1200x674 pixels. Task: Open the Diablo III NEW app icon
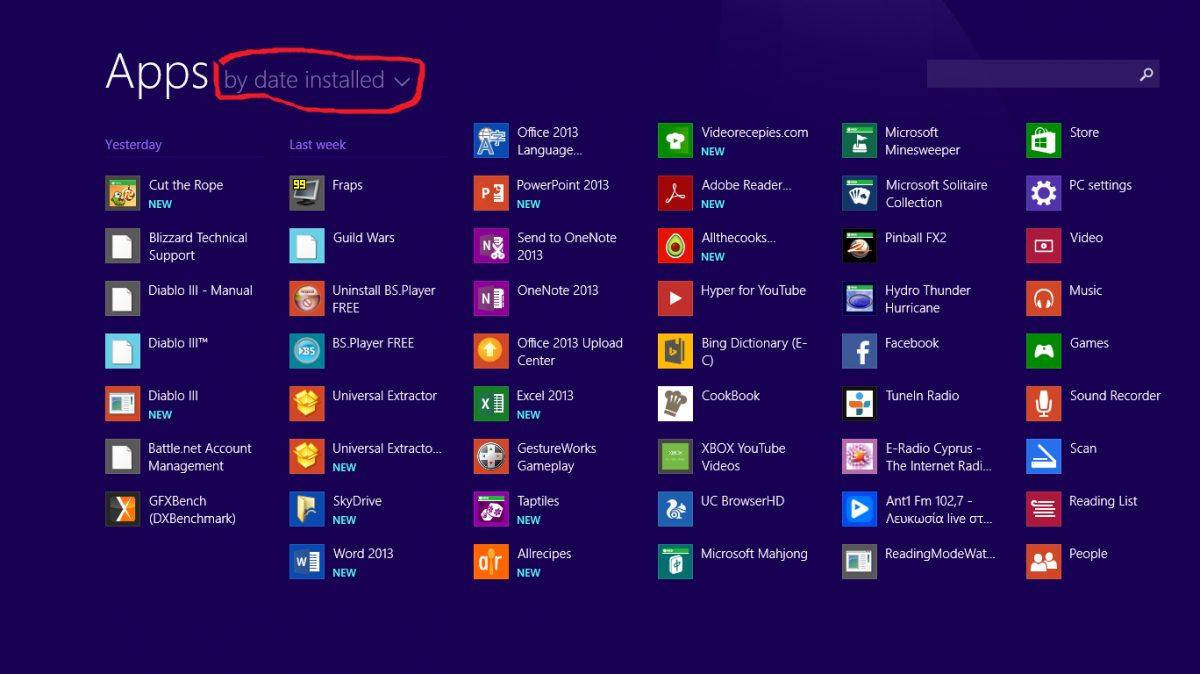coord(122,404)
